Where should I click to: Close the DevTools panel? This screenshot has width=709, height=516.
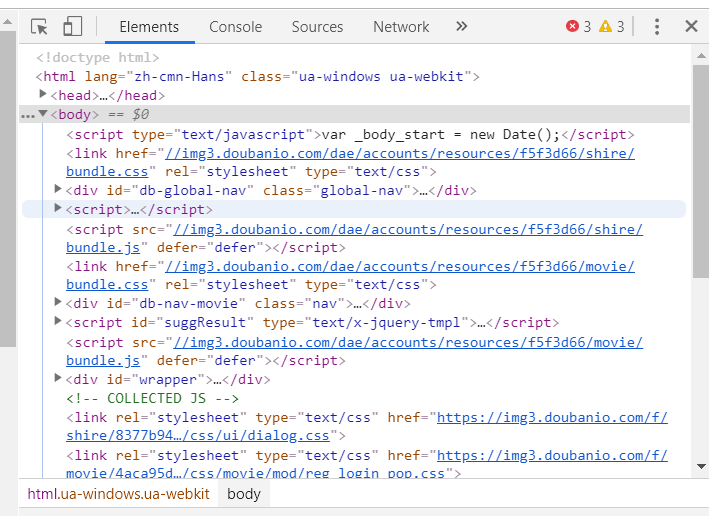691,26
